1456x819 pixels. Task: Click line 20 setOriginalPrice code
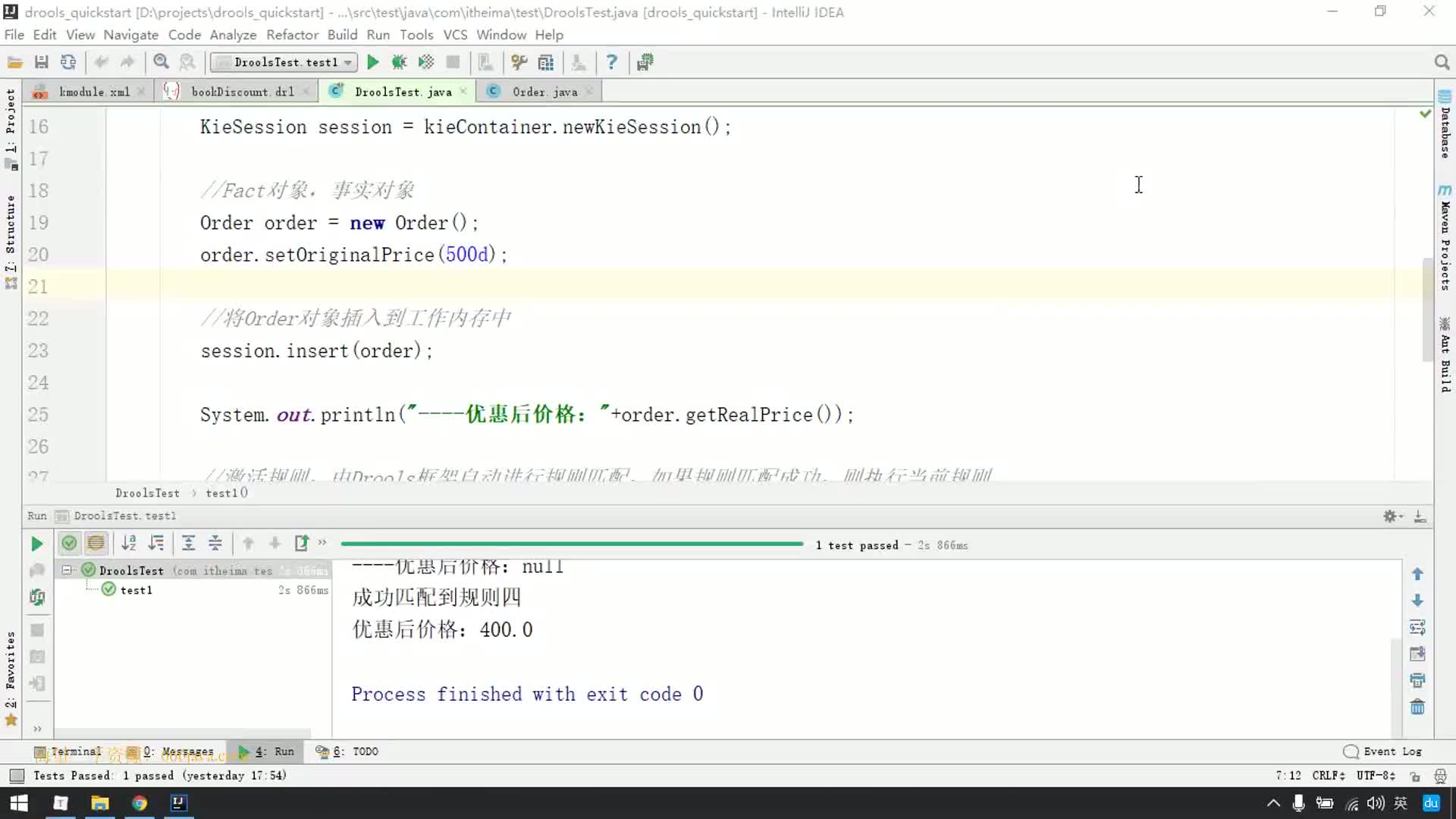353,255
